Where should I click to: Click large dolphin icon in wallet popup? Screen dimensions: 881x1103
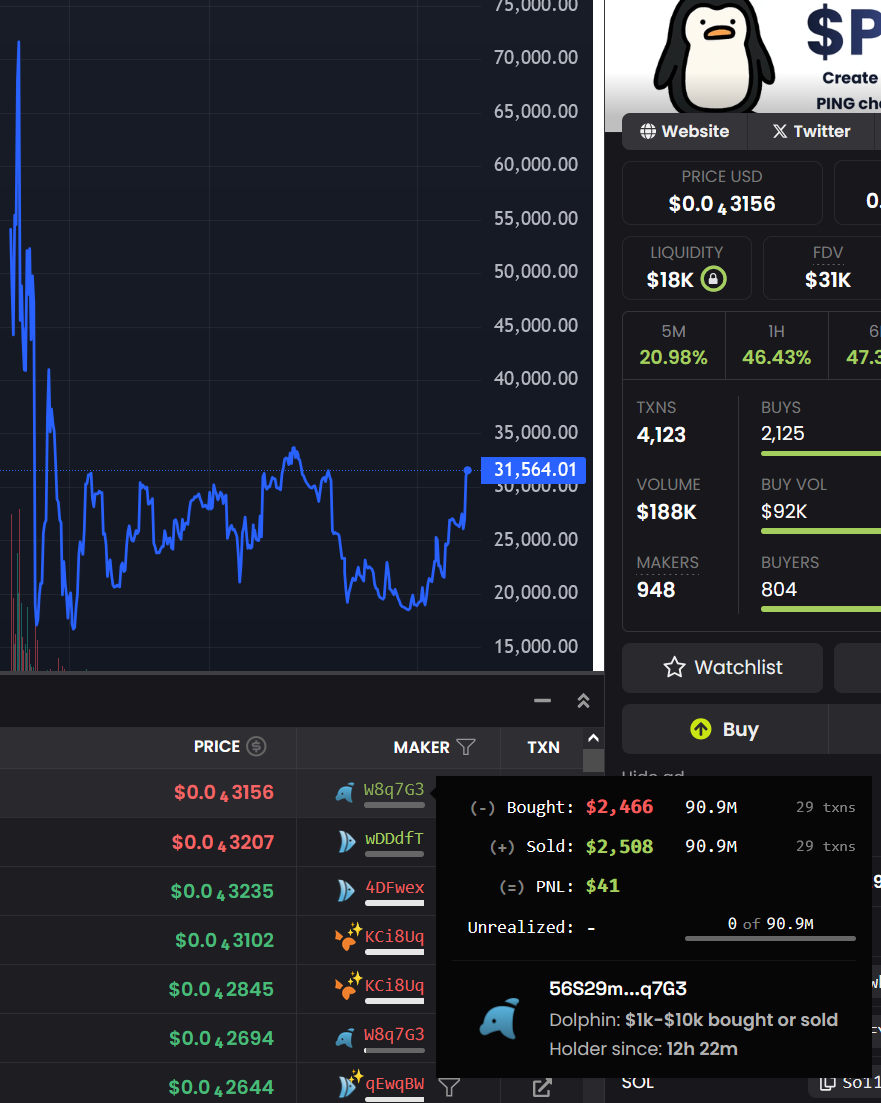point(500,1019)
